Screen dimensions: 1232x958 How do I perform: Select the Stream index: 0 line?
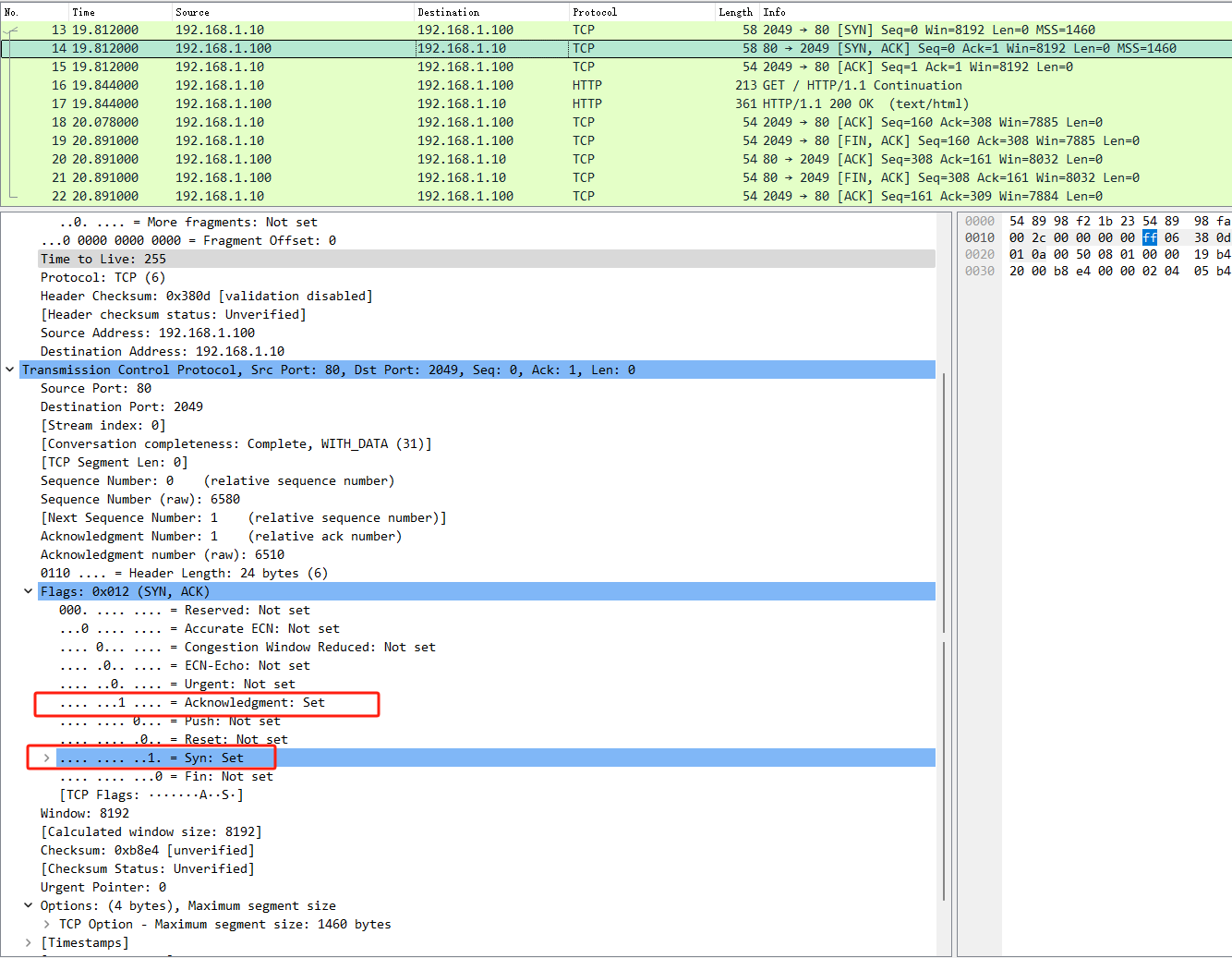click(103, 425)
